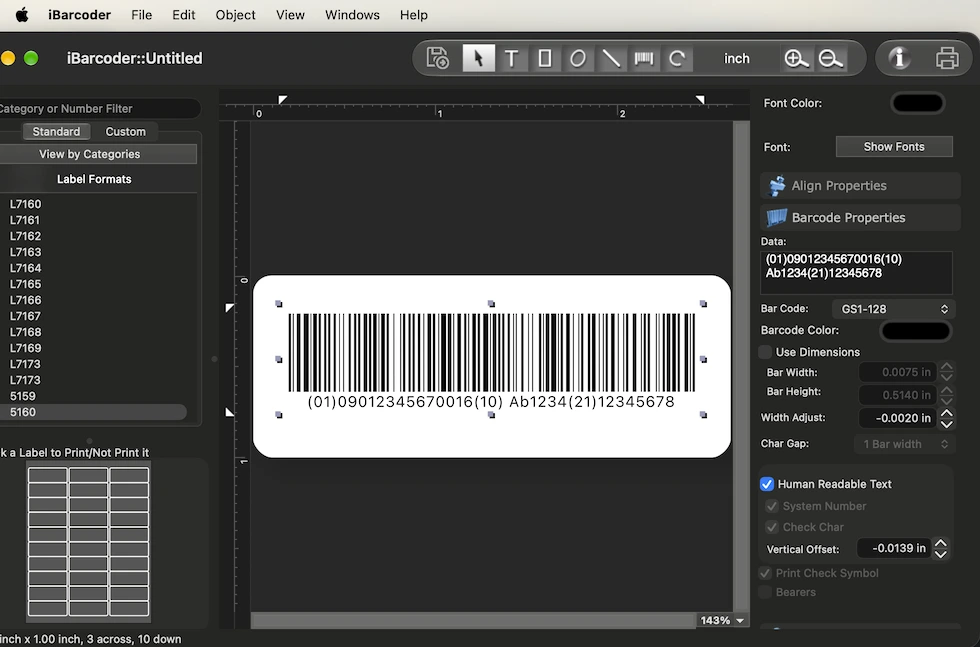Select label format L7163

click(26, 252)
